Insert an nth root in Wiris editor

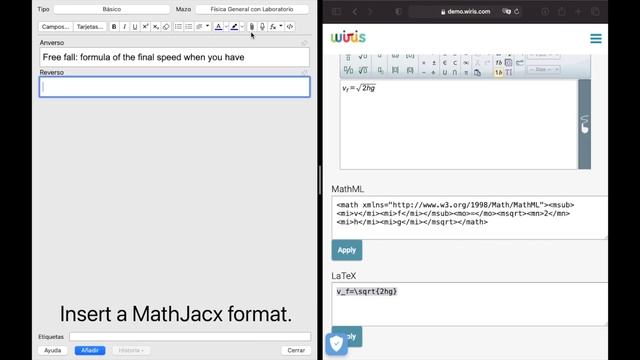363,70
